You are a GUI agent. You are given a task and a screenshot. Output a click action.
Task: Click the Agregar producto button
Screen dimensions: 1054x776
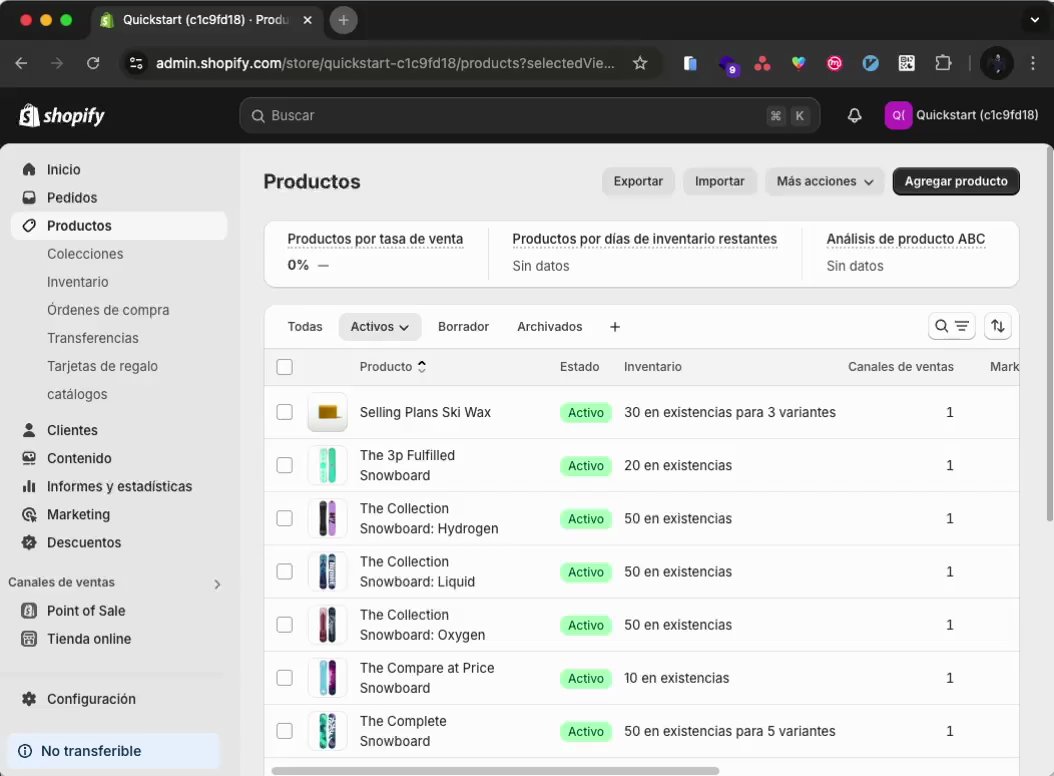[x=955, y=181]
